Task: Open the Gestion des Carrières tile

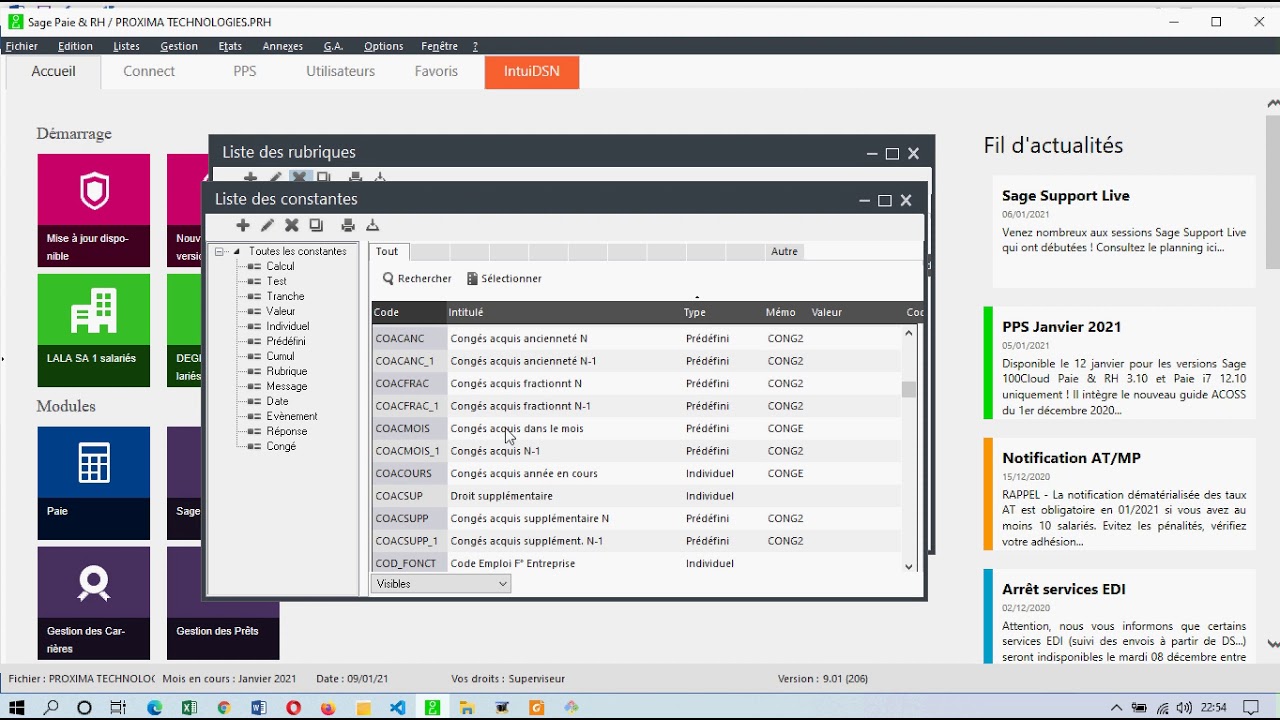Action: pos(94,603)
